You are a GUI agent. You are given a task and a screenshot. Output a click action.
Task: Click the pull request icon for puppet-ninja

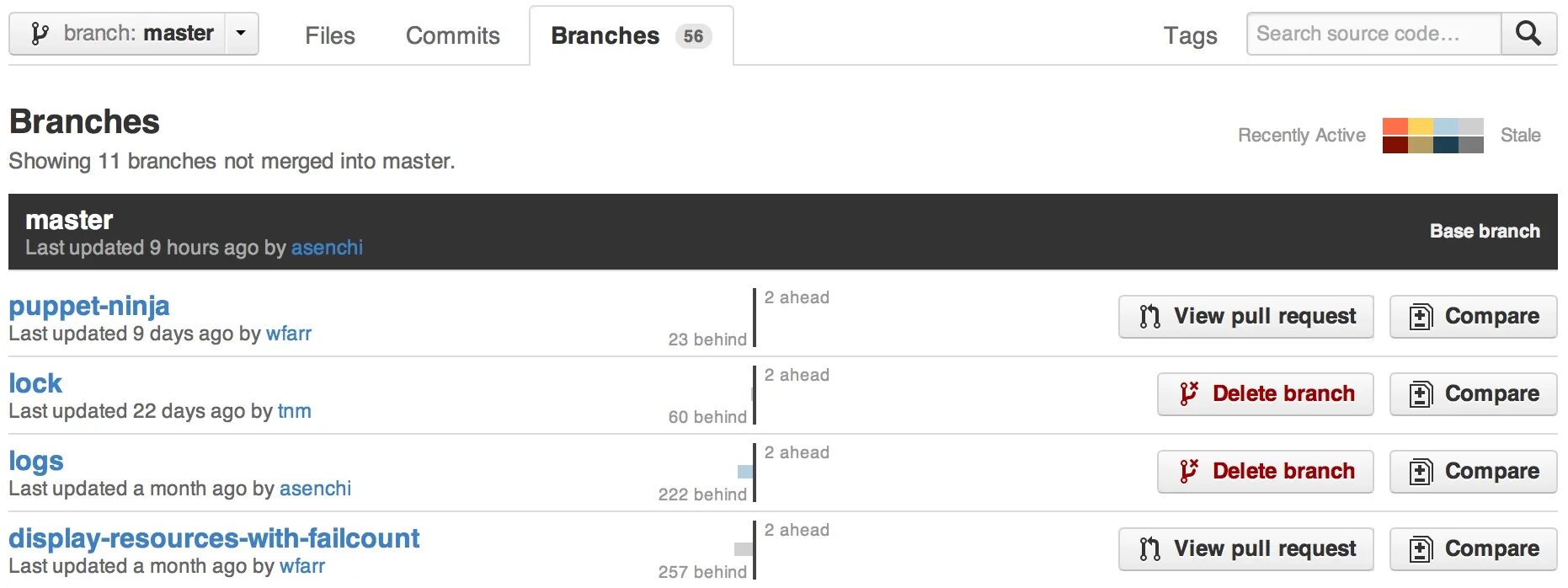pyautogui.click(x=1149, y=317)
